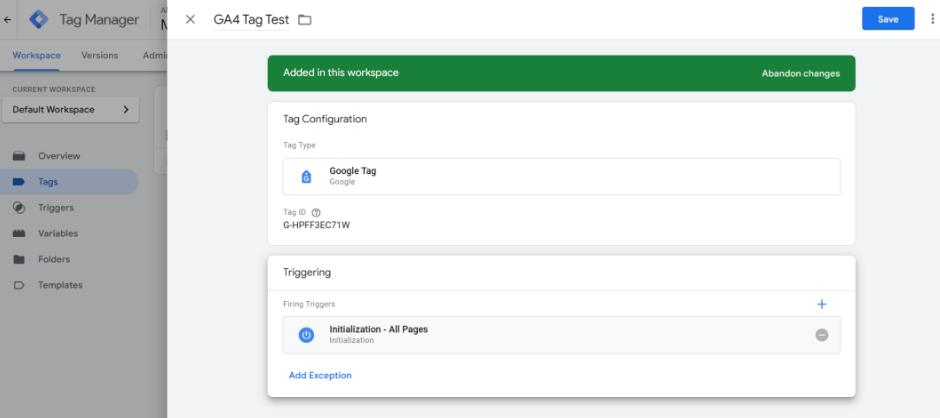
Task: Expand the Default Workspace selector
Action: (70, 109)
